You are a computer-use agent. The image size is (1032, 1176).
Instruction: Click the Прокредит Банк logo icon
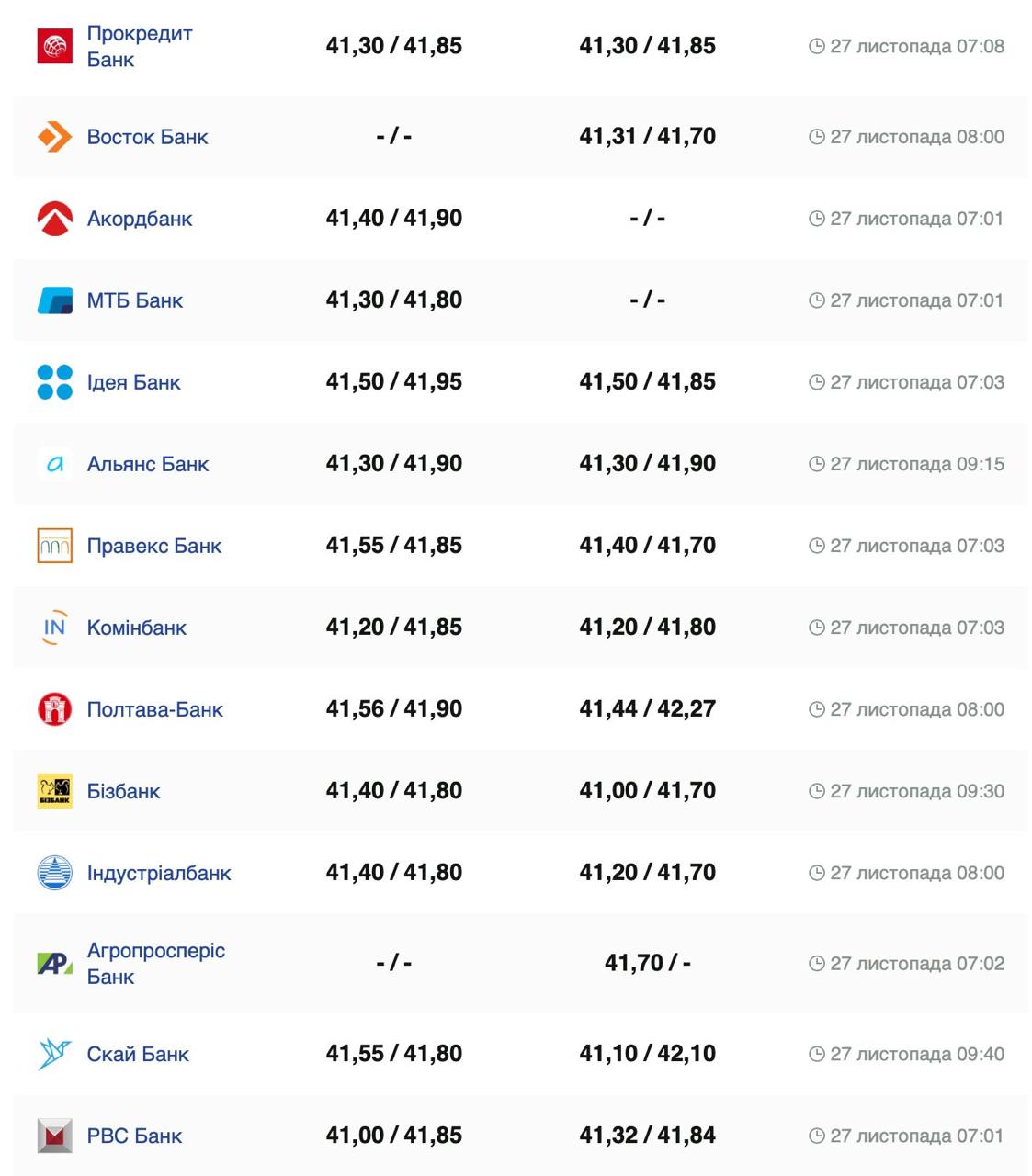coord(54,46)
